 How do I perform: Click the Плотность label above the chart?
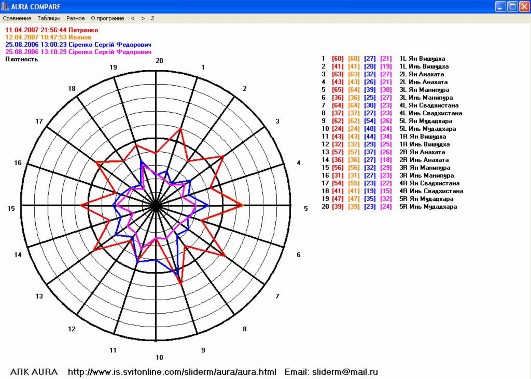click(x=22, y=59)
